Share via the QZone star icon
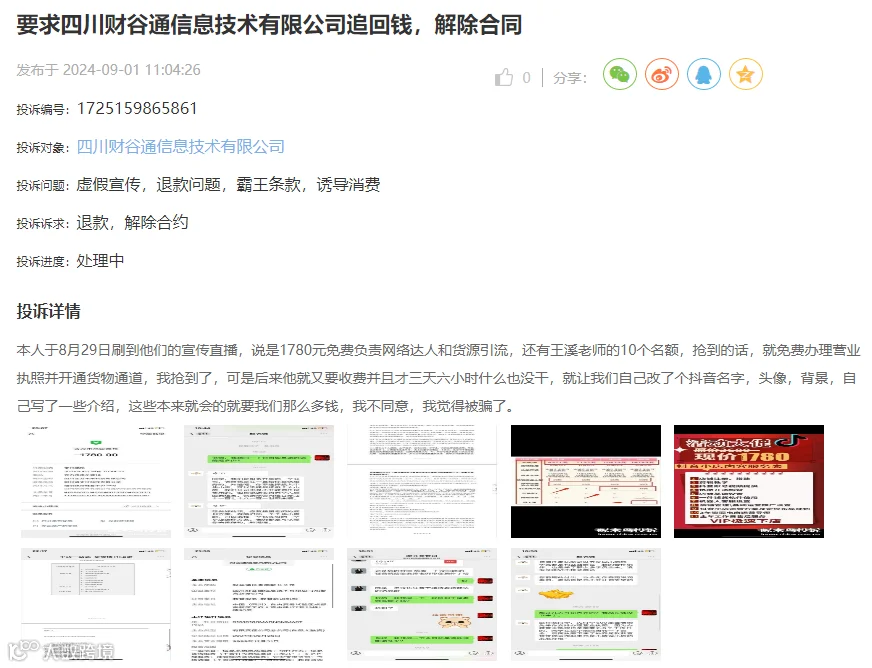 pyautogui.click(x=746, y=74)
